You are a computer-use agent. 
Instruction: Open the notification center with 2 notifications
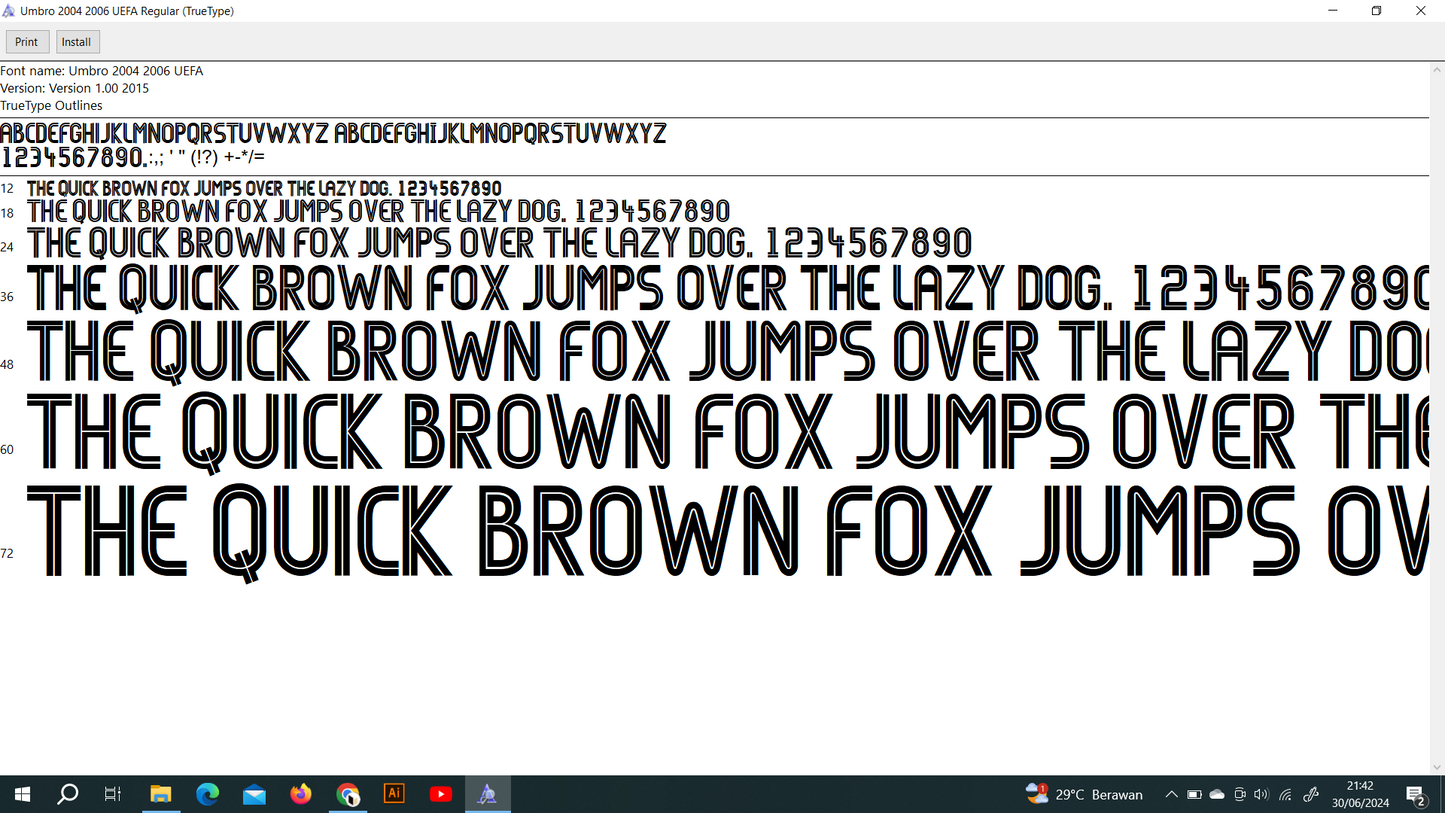1416,795
